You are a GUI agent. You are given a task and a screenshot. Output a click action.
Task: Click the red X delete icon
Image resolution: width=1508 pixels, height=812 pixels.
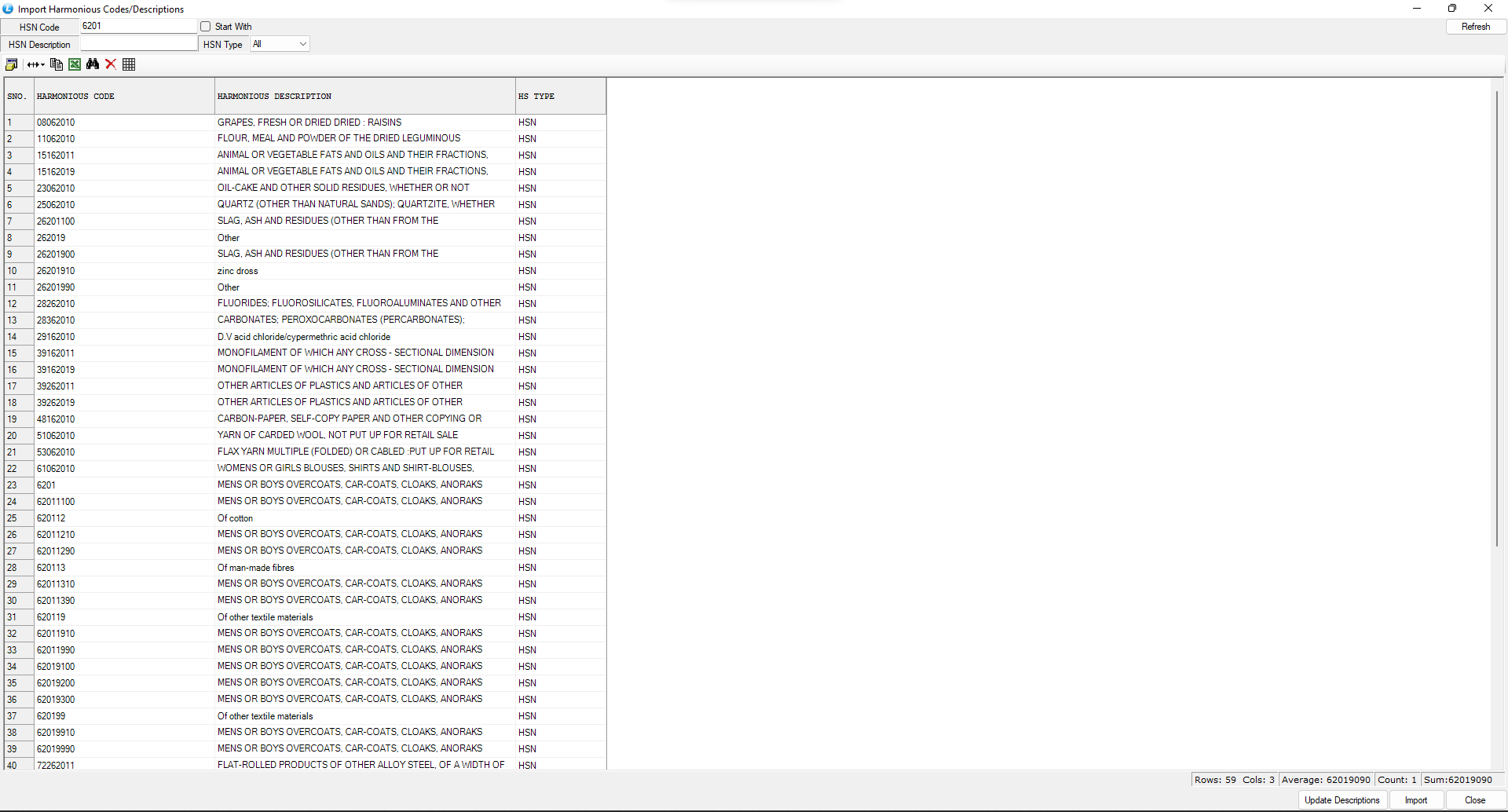pos(111,64)
